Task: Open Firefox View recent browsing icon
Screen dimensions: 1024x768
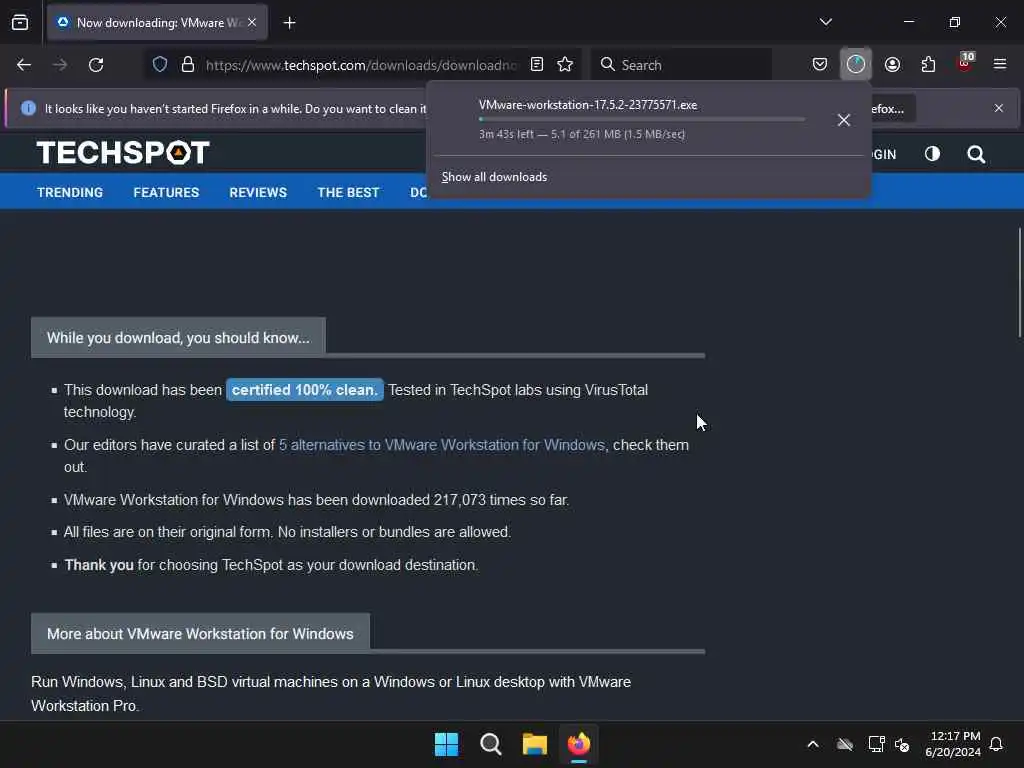Action: pos(20,23)
